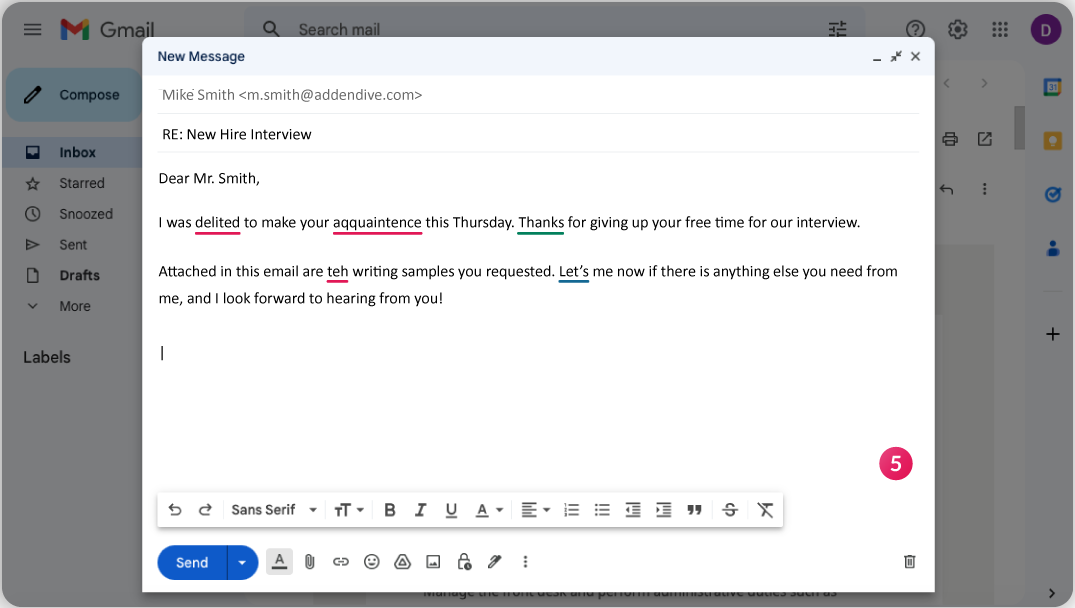Toggle confidential mode lock icon
The image size is (1075, 608).
[x=464, y=562]
